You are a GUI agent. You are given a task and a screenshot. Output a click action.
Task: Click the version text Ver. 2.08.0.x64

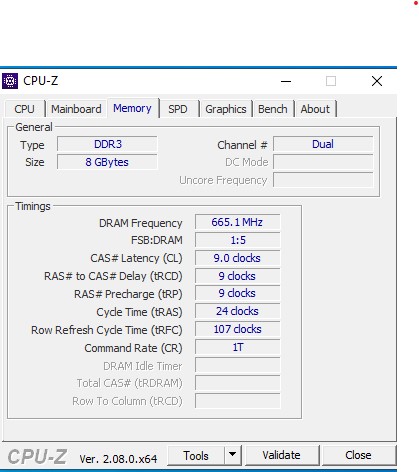[x=118, y=459]
